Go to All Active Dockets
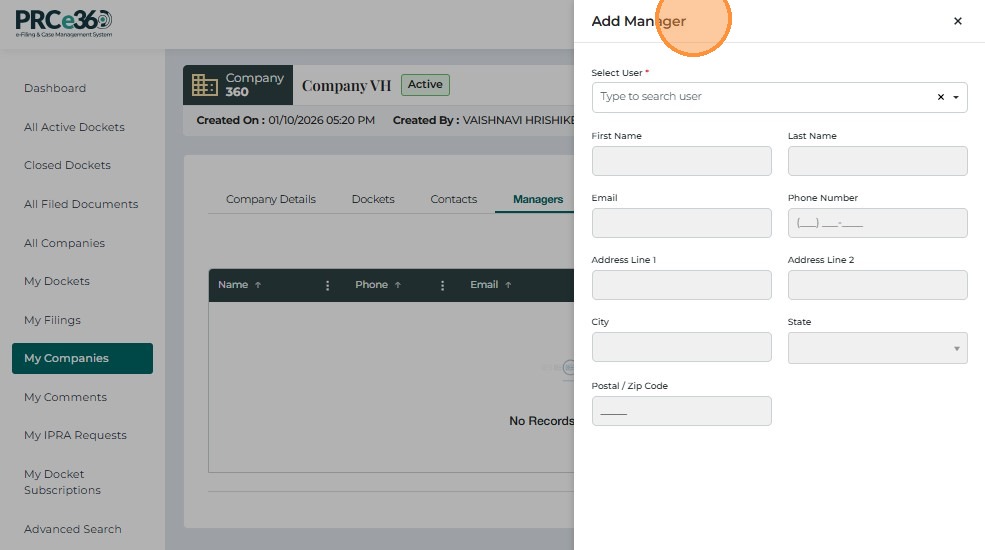The width and height of the screenshot is (985, 550). pyautogui.click(x=74, y=127)
